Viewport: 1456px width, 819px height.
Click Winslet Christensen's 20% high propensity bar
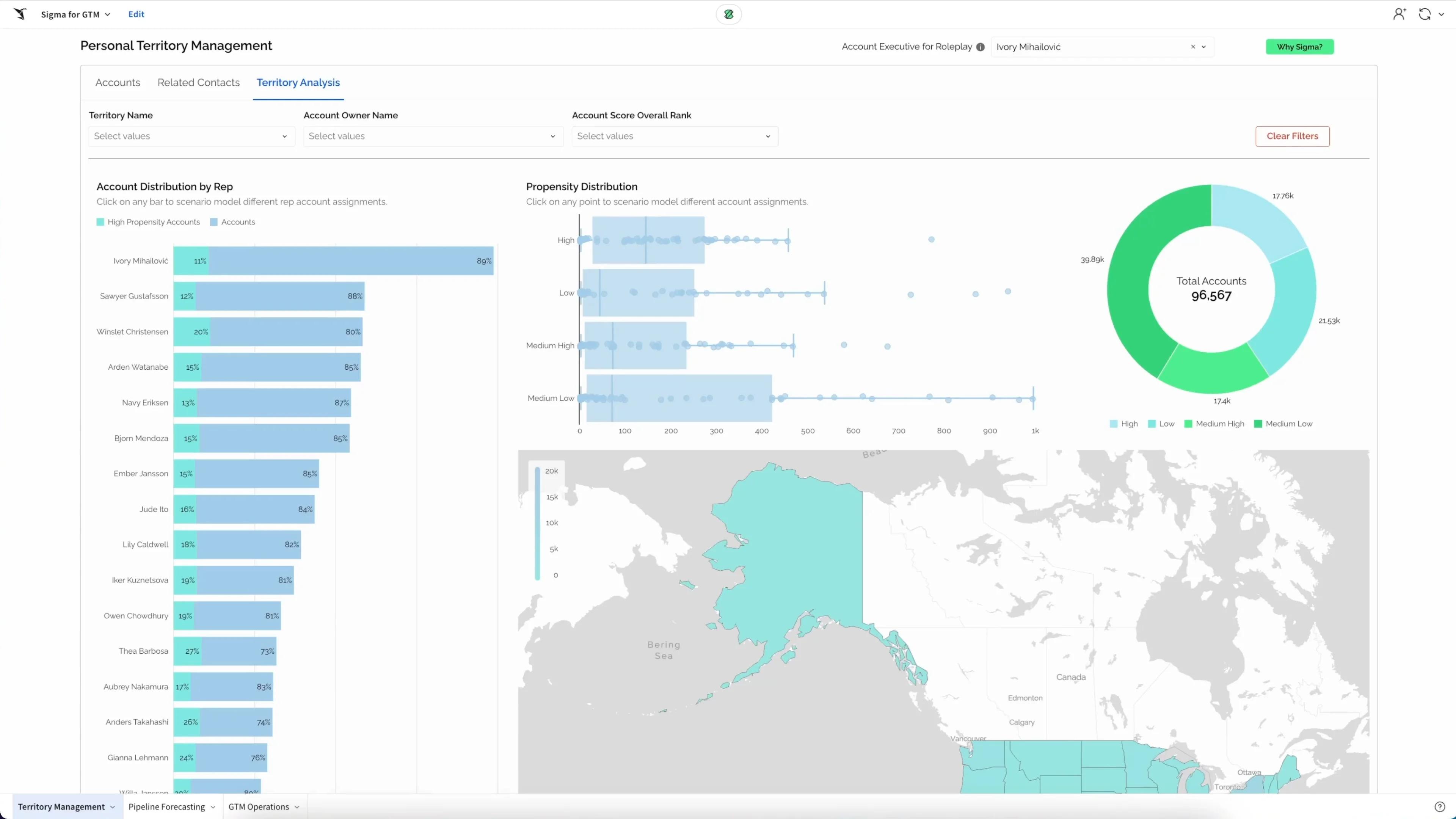coord(192,332)
